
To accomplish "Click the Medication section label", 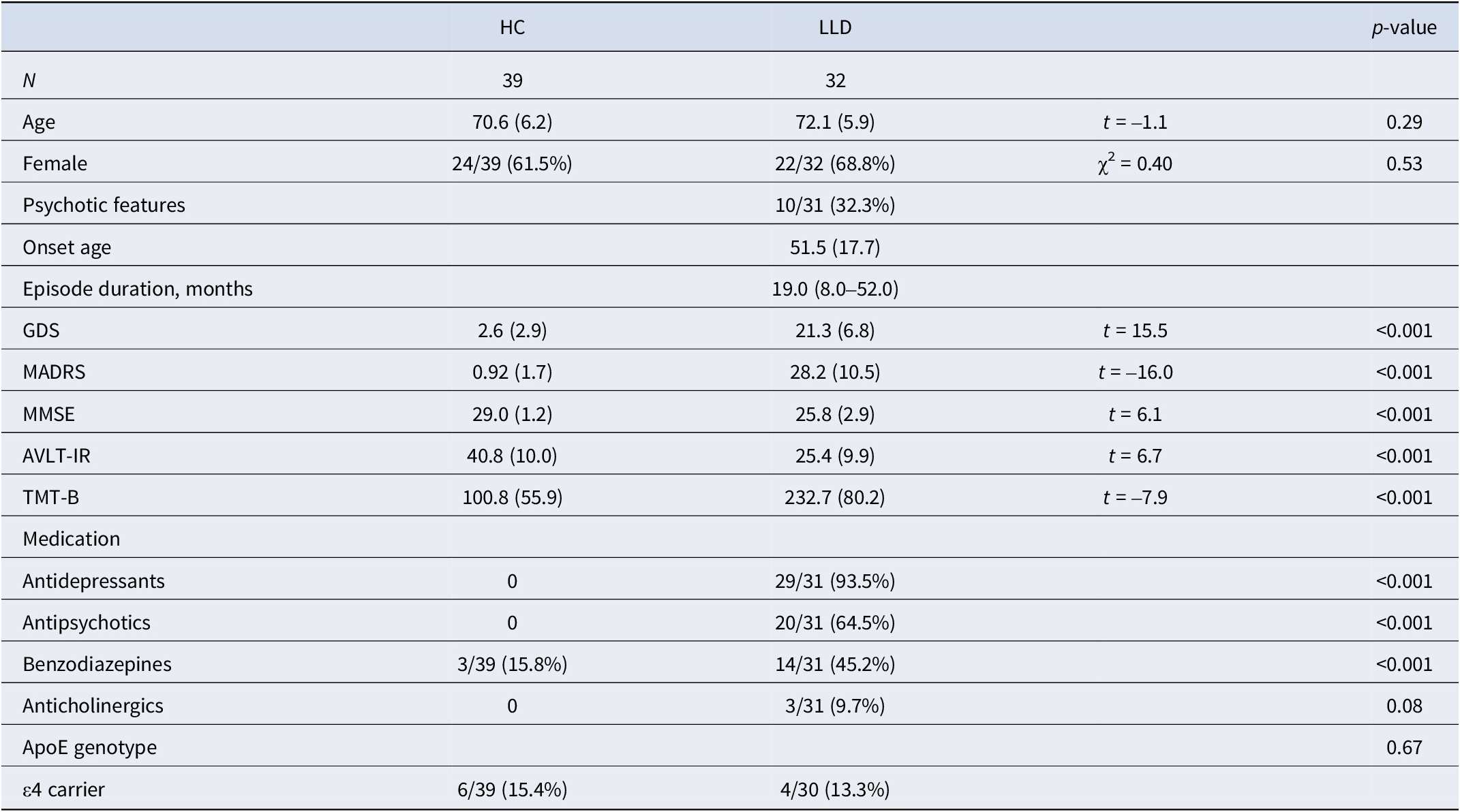I will (71, 539).
